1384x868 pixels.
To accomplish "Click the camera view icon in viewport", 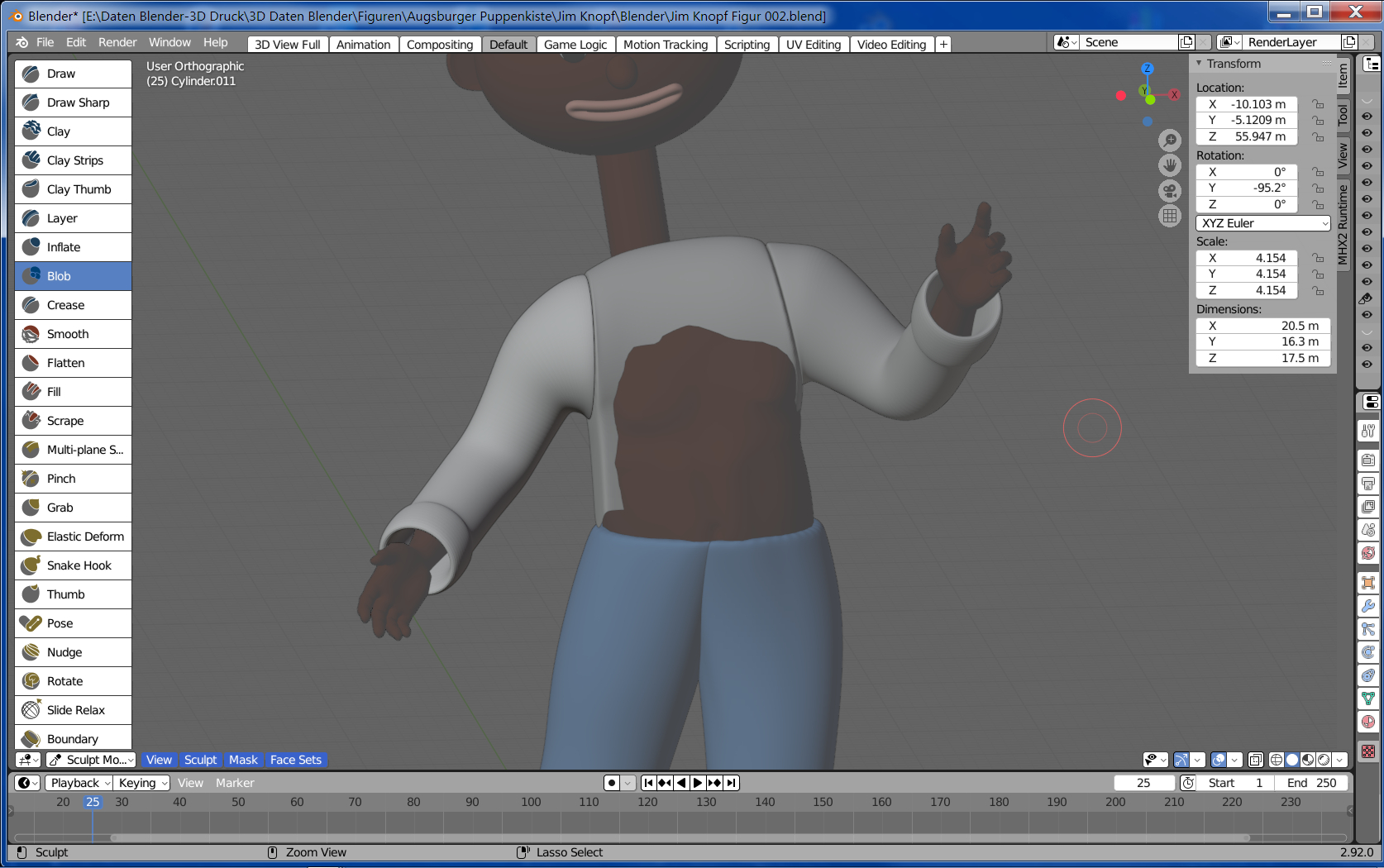I will [x=1169, y=191].
